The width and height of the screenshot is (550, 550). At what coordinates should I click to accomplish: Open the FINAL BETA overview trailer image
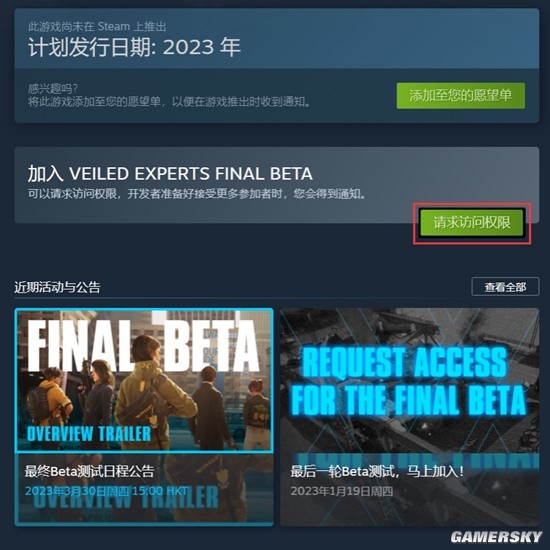pos(144,381)
